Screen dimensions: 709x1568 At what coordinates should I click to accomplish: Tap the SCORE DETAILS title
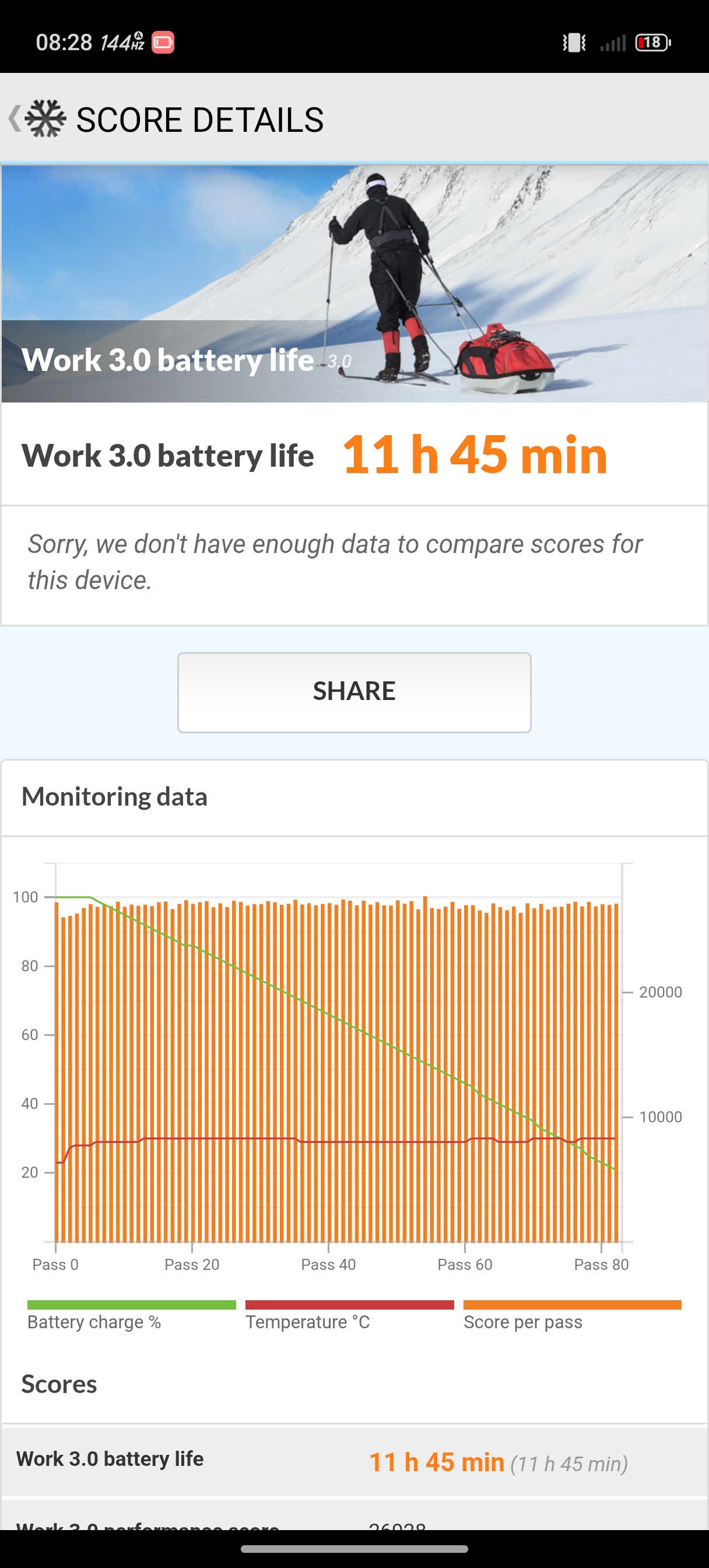tap(199, 120)
